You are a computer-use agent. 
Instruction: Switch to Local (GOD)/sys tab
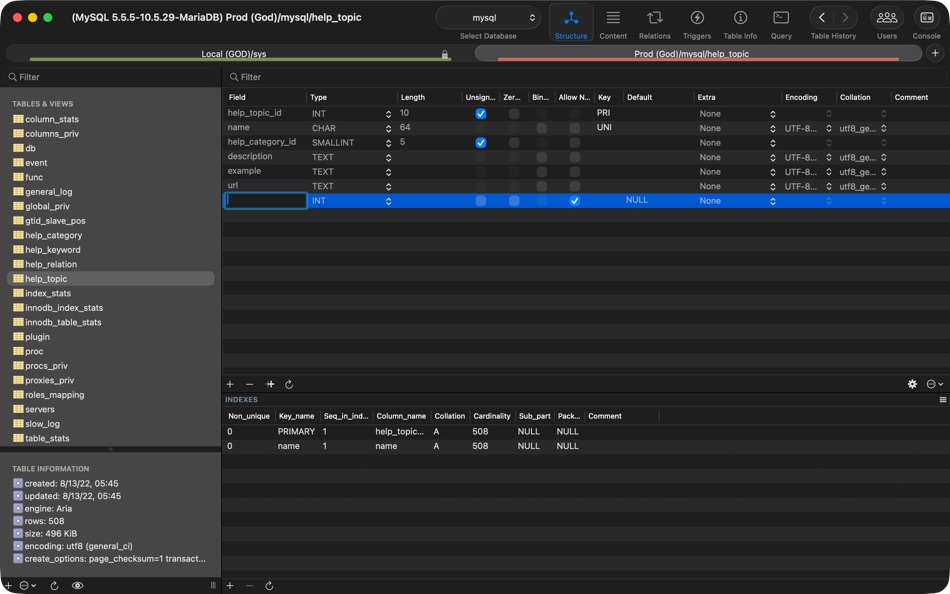click(234, 54)
